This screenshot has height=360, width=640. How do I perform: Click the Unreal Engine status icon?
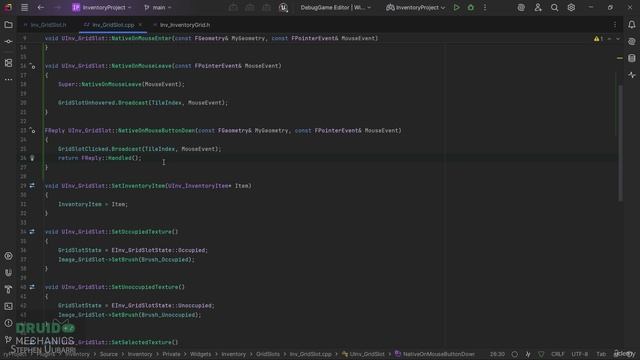coord(283,7)
